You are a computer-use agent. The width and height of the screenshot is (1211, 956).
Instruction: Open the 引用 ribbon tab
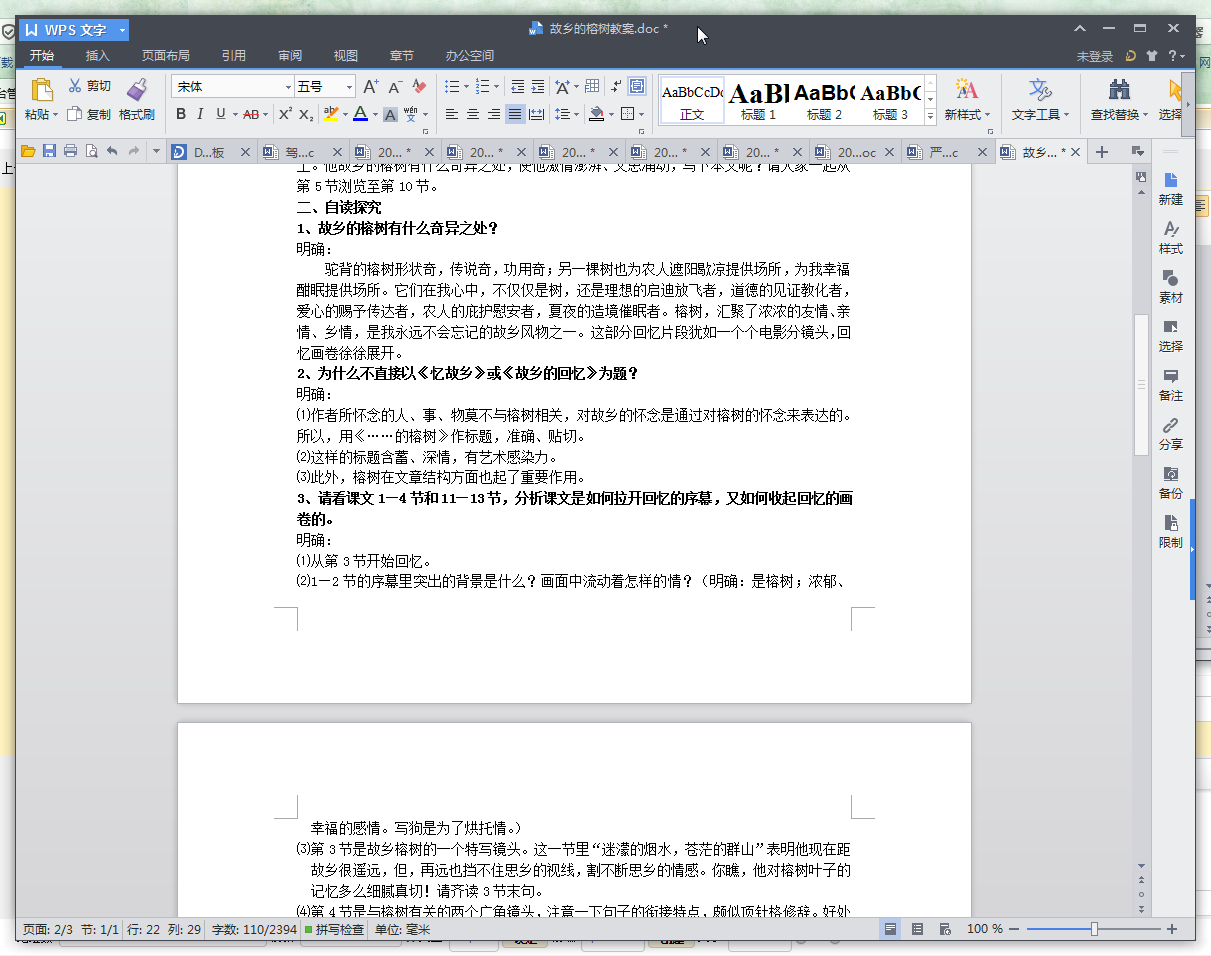[234, 56]
